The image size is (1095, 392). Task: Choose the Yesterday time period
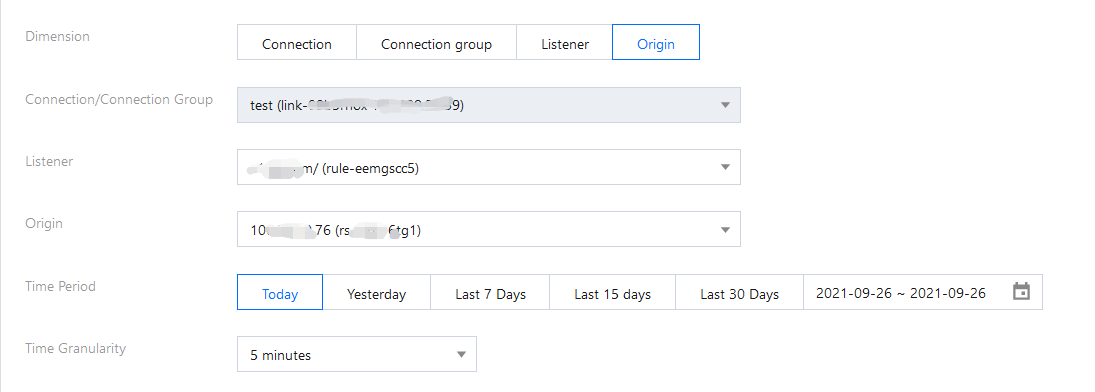tap(376, 292)
